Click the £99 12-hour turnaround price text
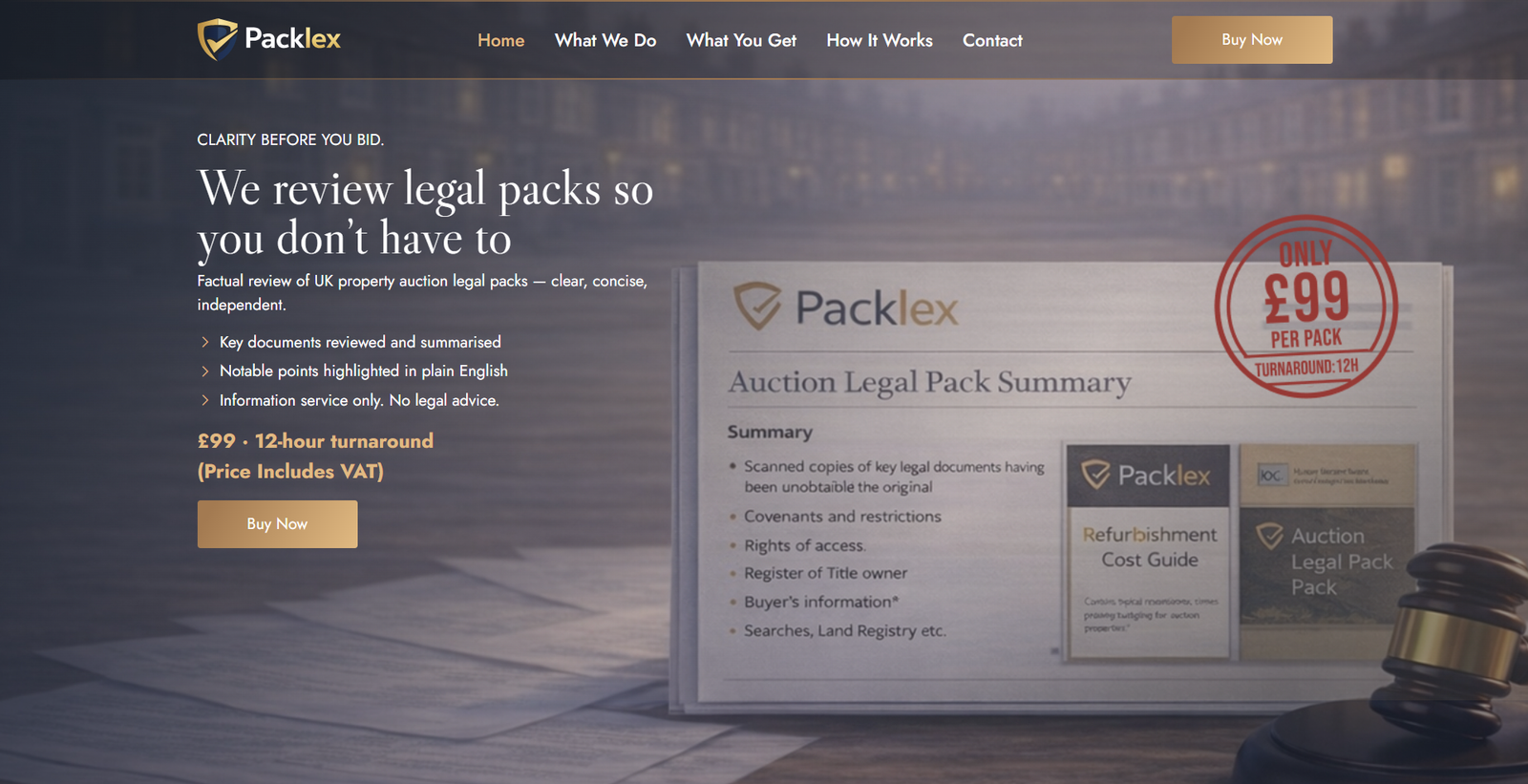1528x784 pixels. (315, 441)
